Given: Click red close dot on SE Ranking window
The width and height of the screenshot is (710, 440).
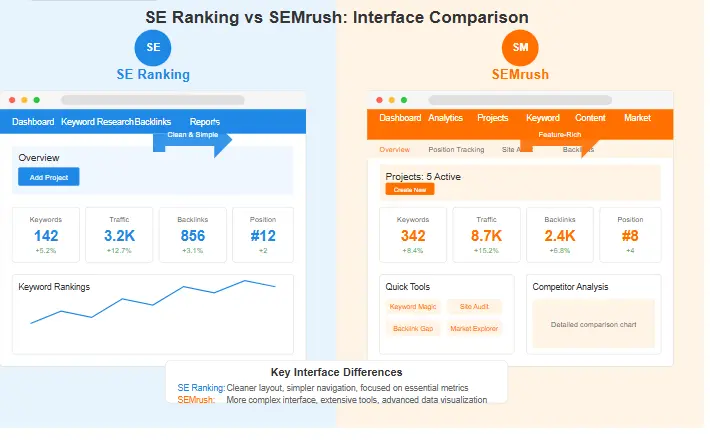Looking at the screenshot, I should (12, 100).
